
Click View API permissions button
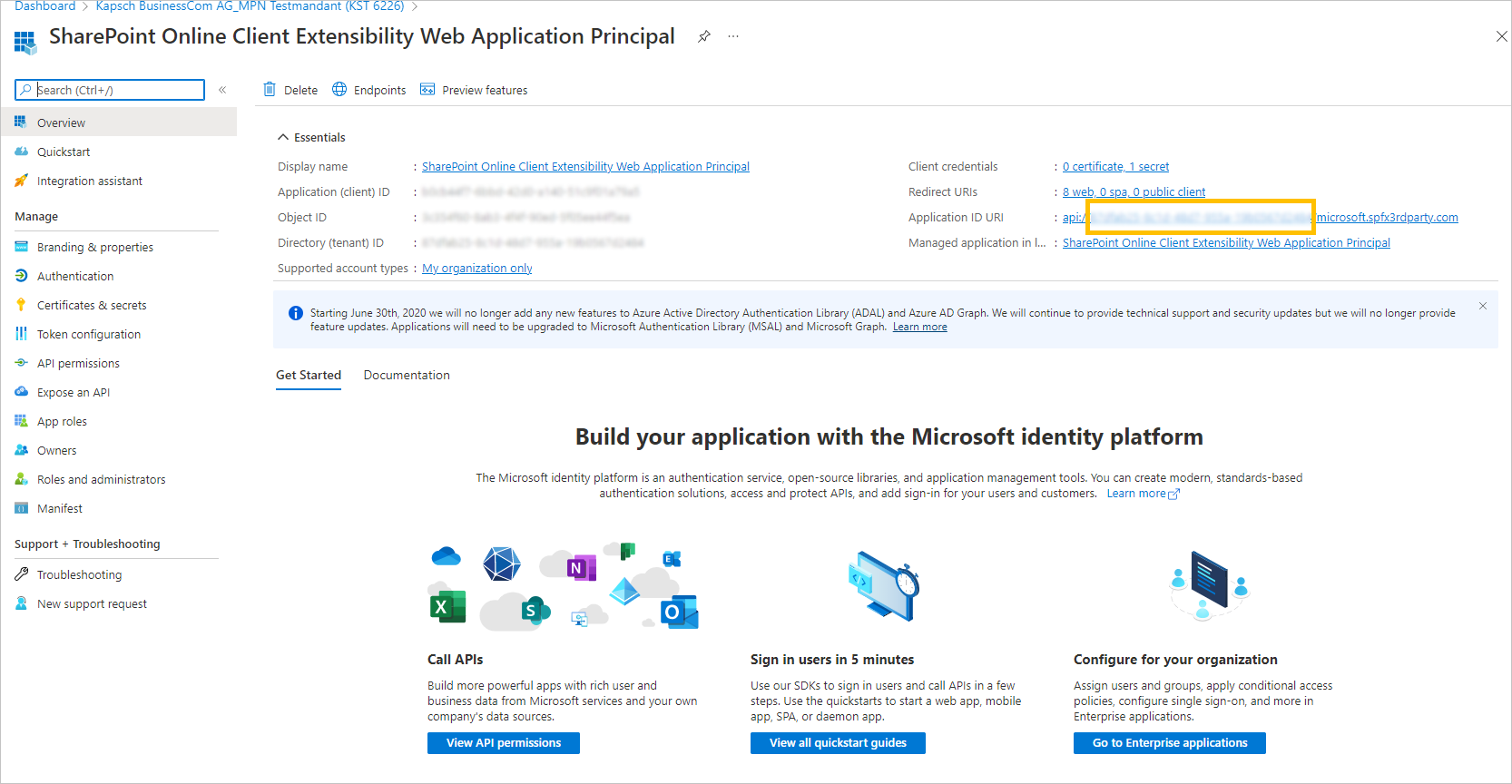pos(504,743)
